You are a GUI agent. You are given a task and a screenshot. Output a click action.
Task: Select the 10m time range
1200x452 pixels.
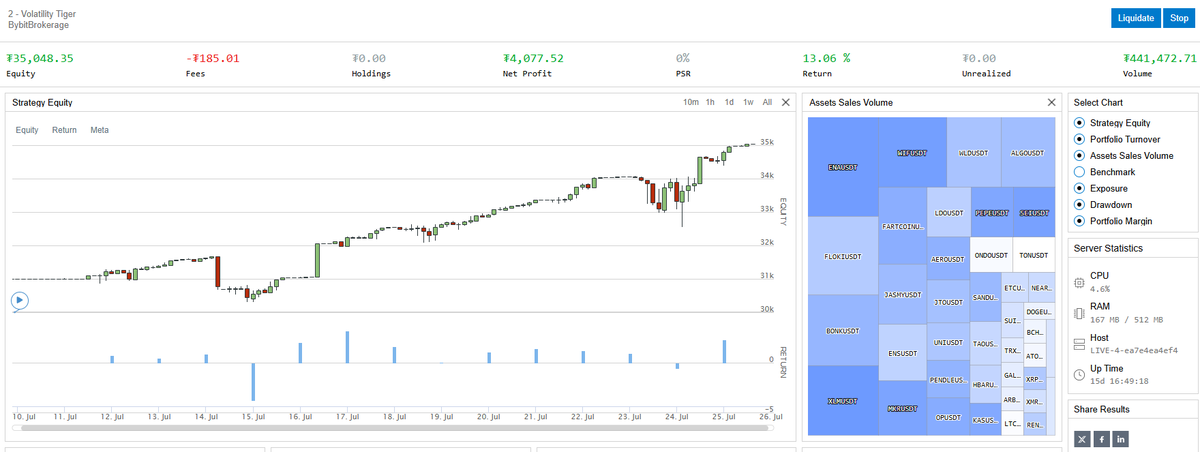tap(691, 102)
